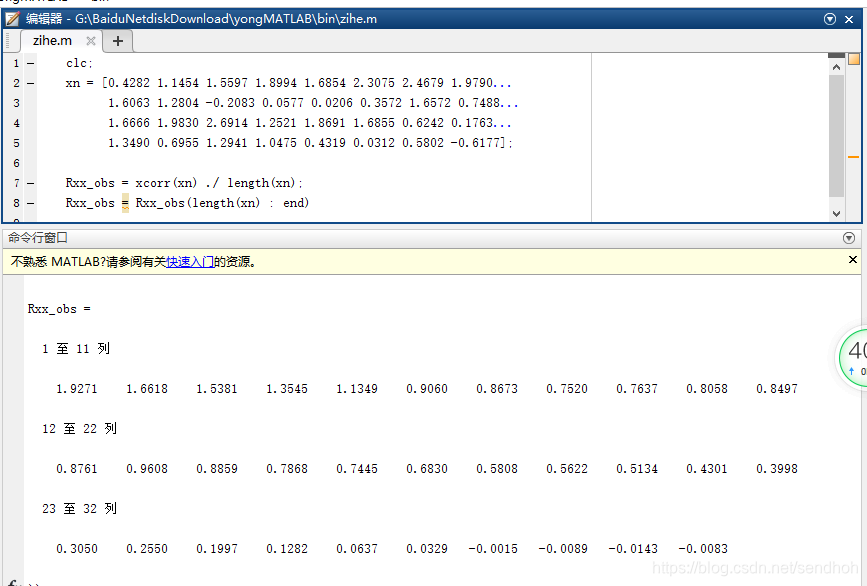Click output value -0.0015

click(493, 550)
